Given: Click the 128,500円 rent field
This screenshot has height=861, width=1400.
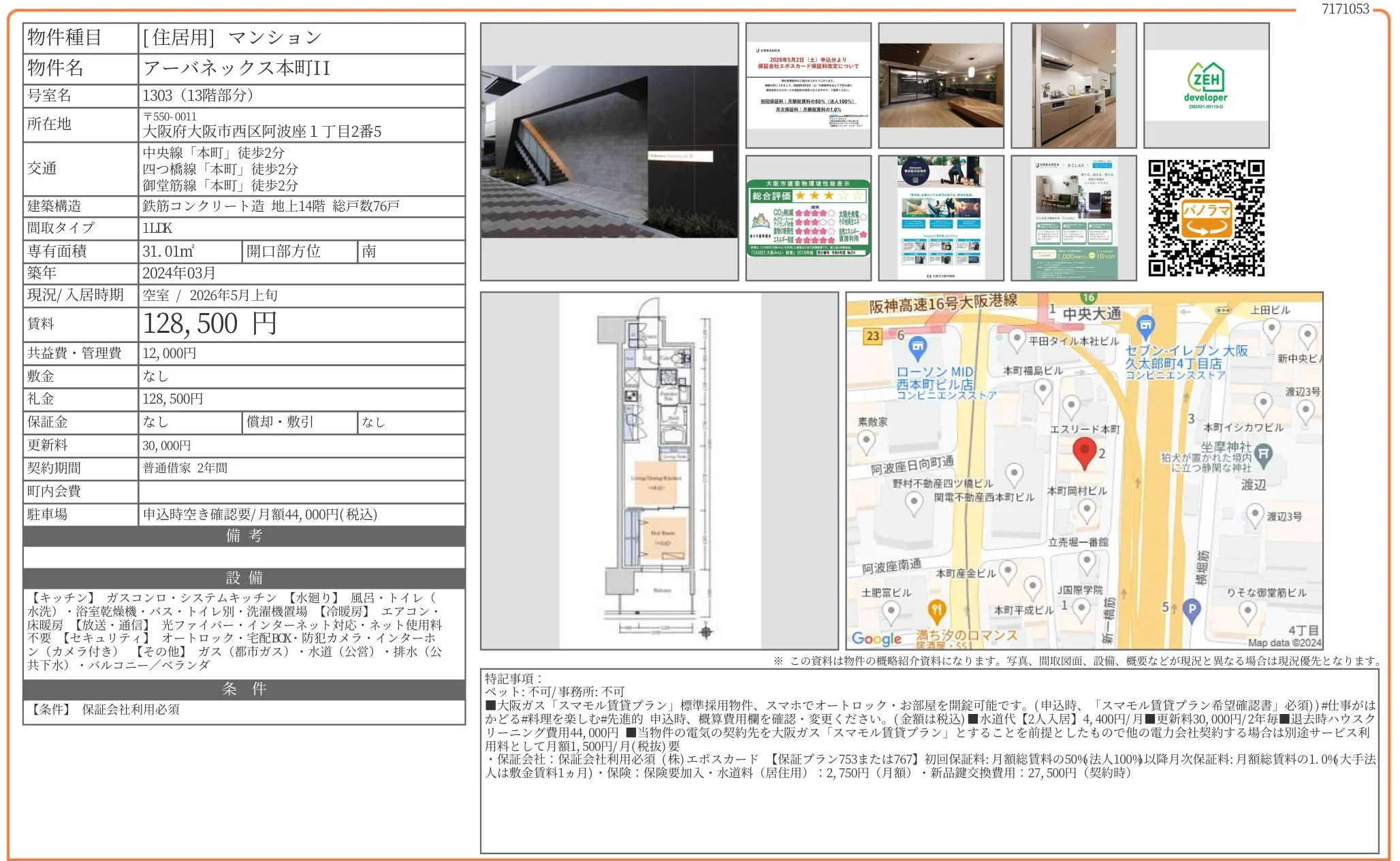Looking at the screenshot, I should pyautogui.click(x=211, y=325).
